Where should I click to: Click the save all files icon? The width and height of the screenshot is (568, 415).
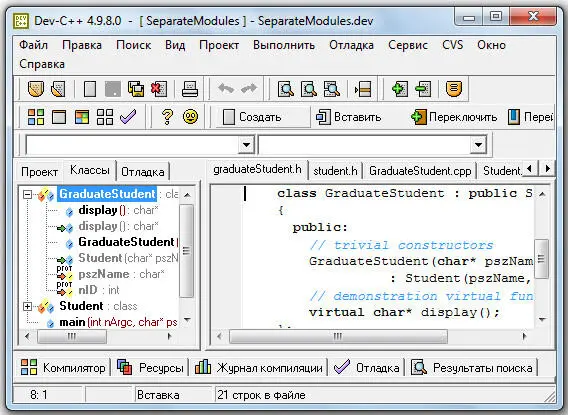coord(136,89)
